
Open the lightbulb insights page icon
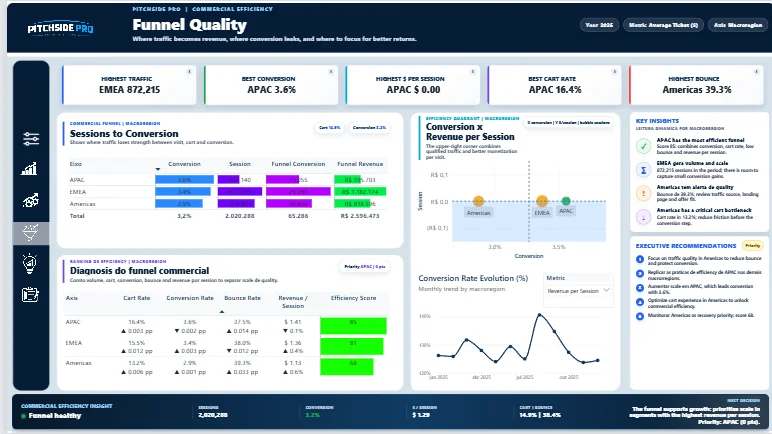pyautogui.click(x=30, y=264)
